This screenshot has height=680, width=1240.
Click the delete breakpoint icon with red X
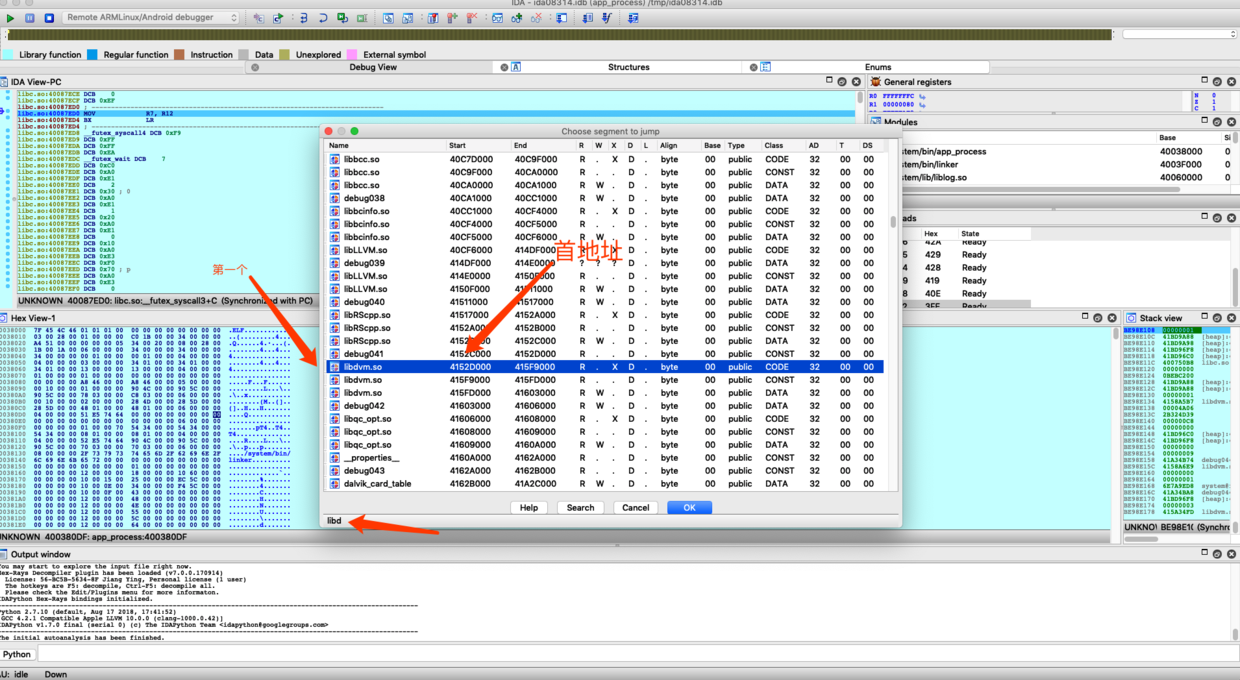point(472,18)
